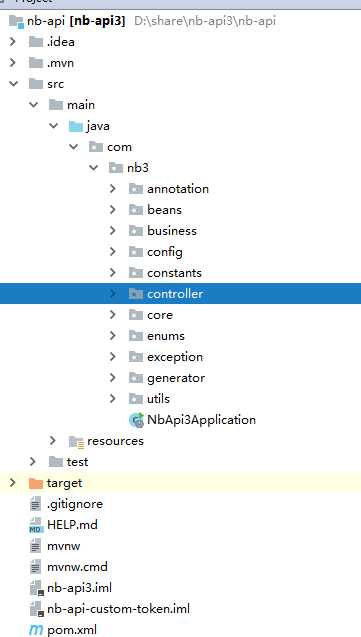
Task: Click the HELP.md markdown file icon
Action: click(36, 525)
